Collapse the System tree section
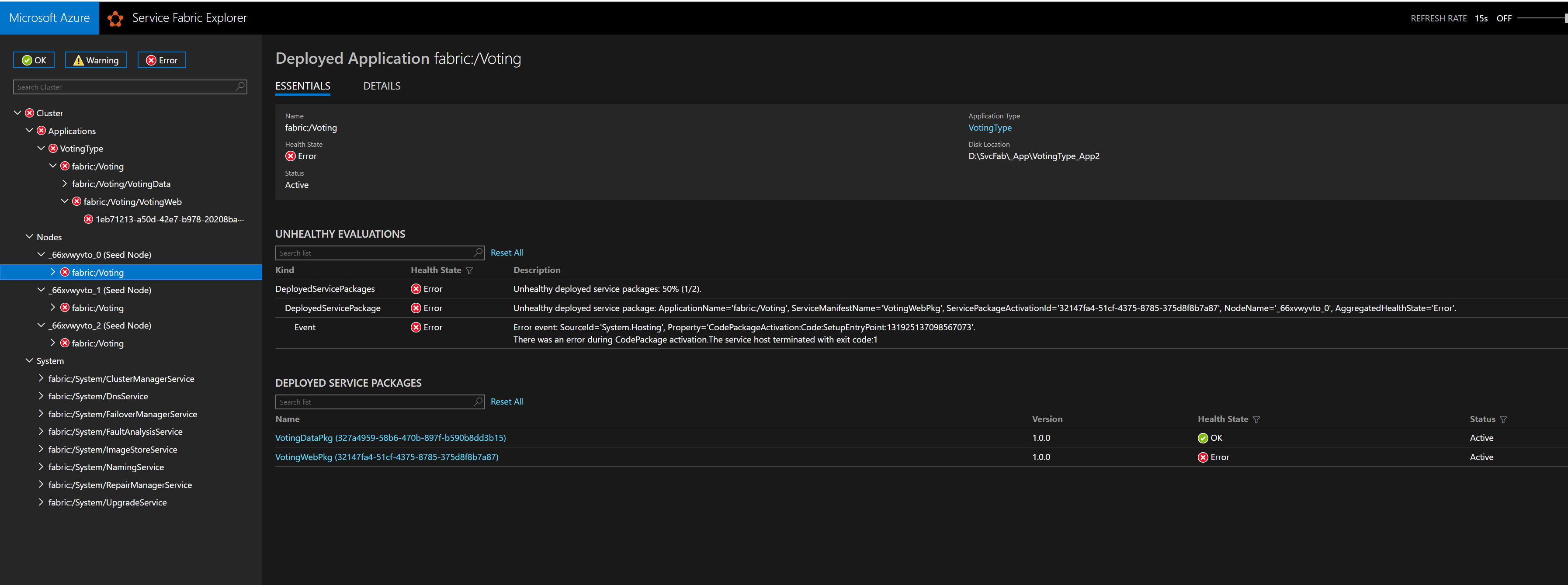 click(29, 360)
